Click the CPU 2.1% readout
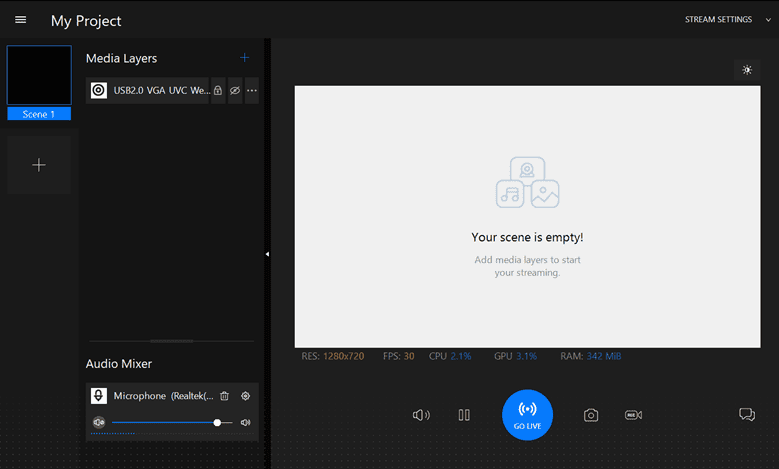779x469 pixels. (x=450, y=356)
